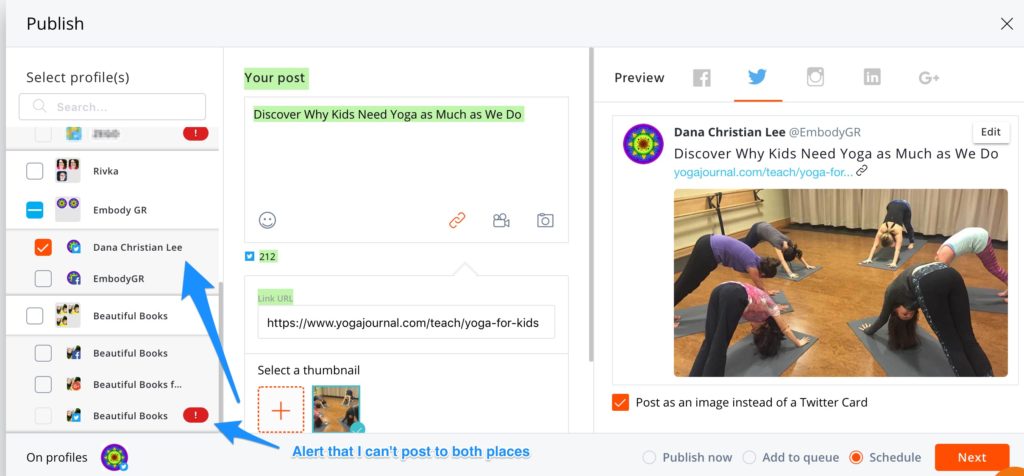Screen dimensions: 1024x476
Task: Toggle Post as image instead of Twitter Card
Action: pos(620,402)
